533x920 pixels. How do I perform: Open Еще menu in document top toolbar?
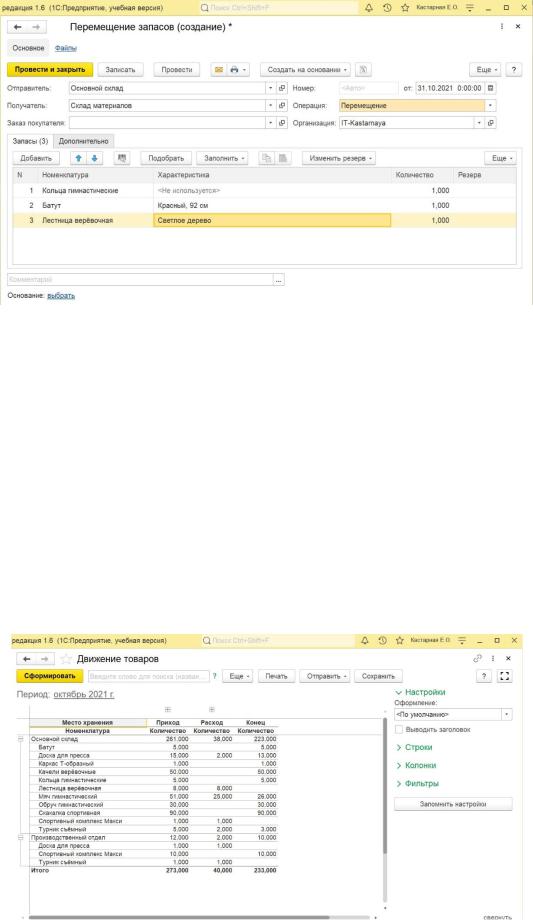pyautogui.click(x=485, y=69)
